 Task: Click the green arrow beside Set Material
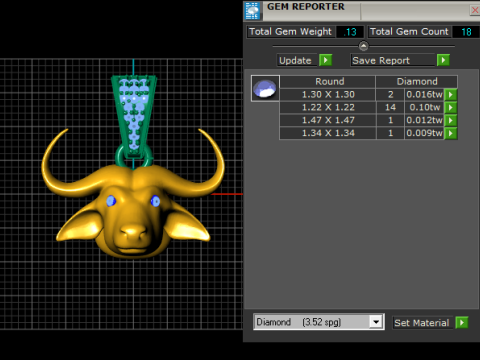(462, 323)
